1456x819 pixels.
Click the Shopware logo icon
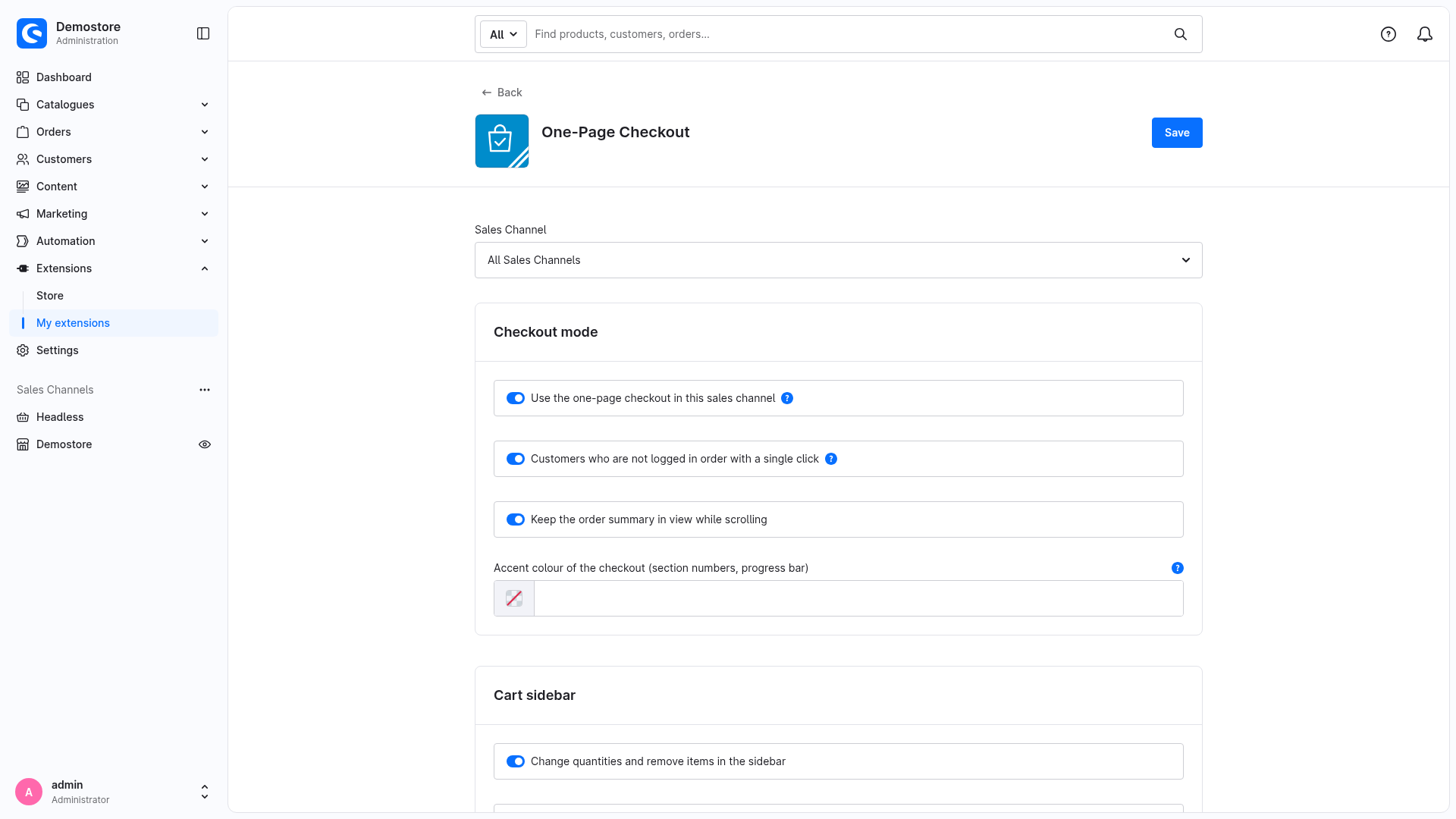[x=32, y=33]
